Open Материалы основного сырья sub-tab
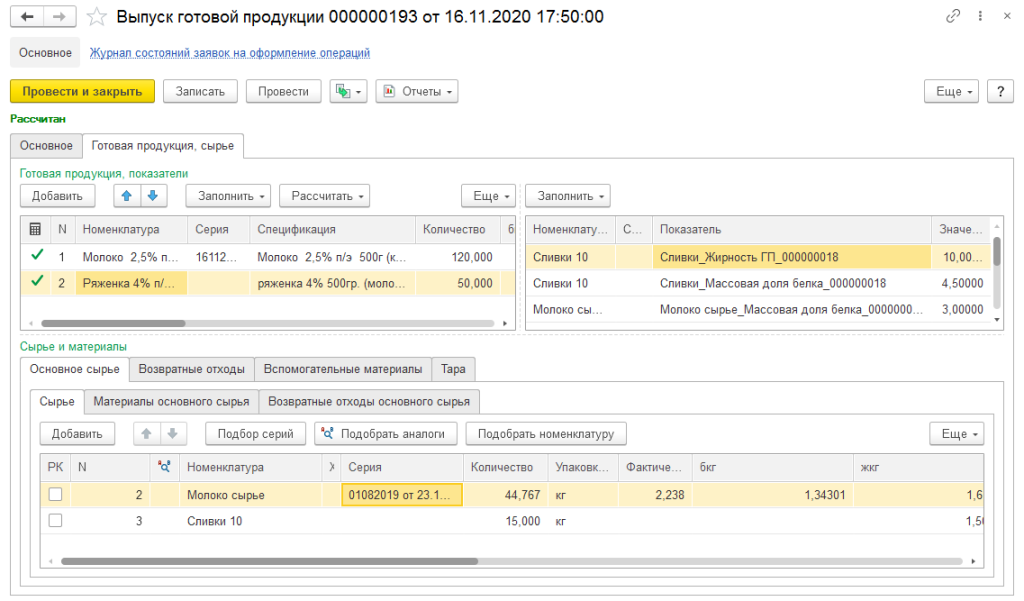 pyautogui.click(x=171, y=401)
